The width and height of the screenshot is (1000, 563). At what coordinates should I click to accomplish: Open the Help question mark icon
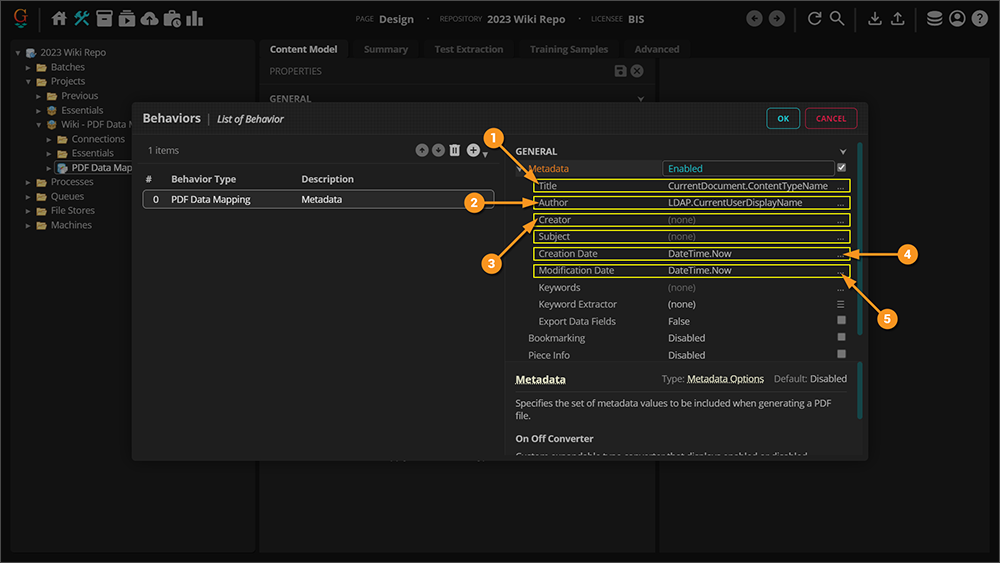tap(979, 19)
